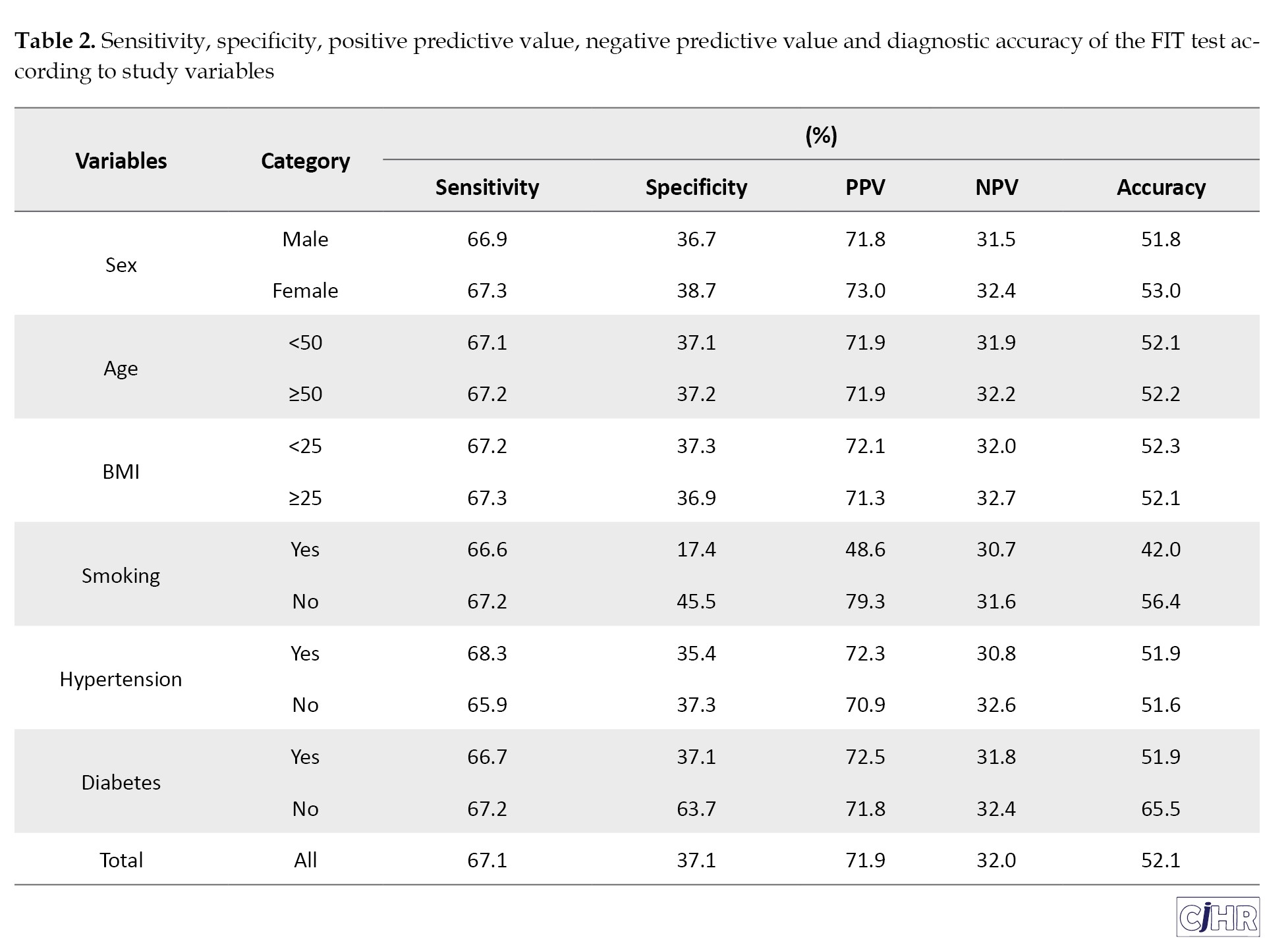This screenshot has width=1288, height=947.
Task: Click the Variables header cell
Action: pyautogui.click(x=121, y=161)
